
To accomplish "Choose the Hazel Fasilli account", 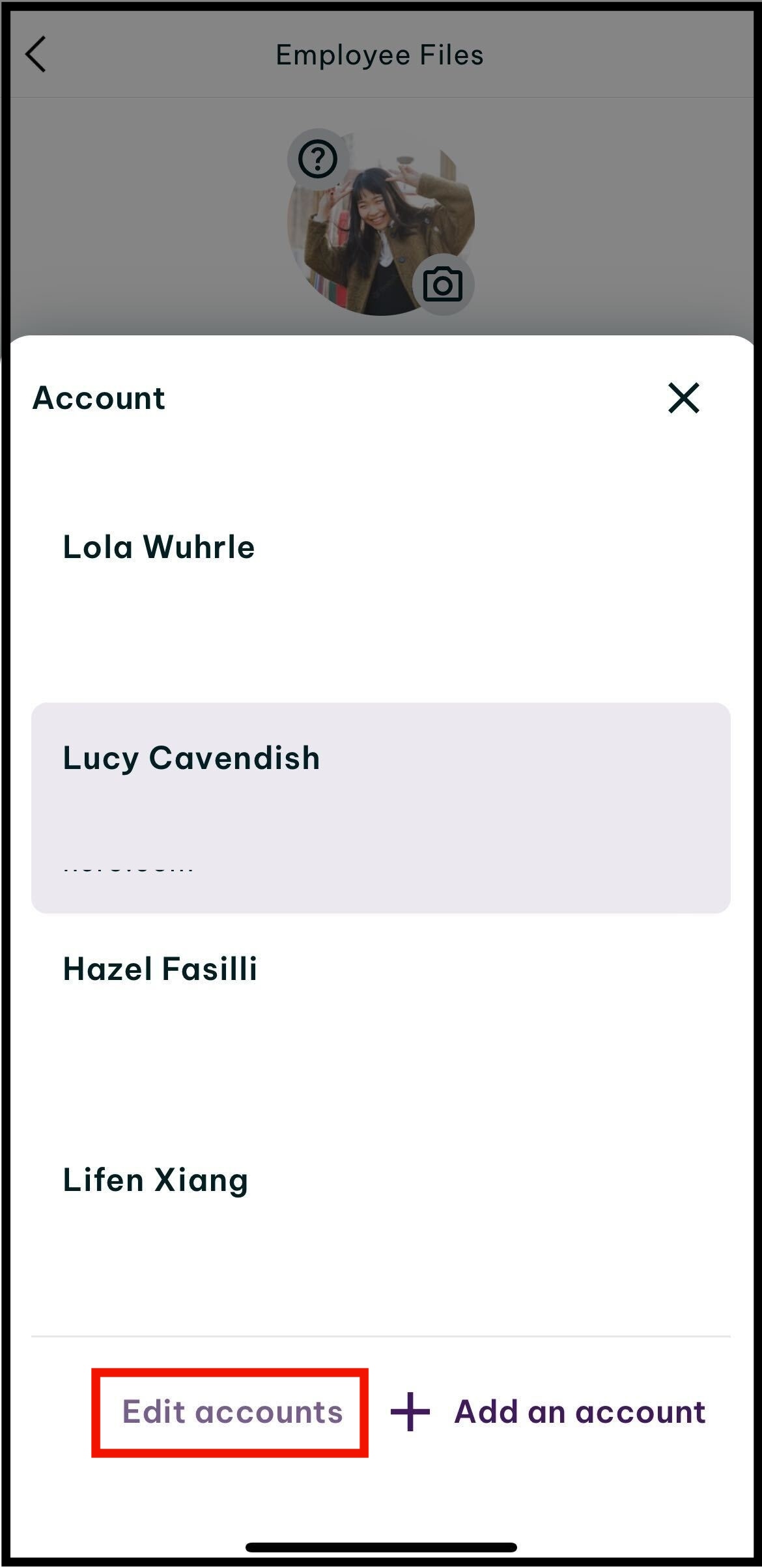I will (x=160, y=969).
